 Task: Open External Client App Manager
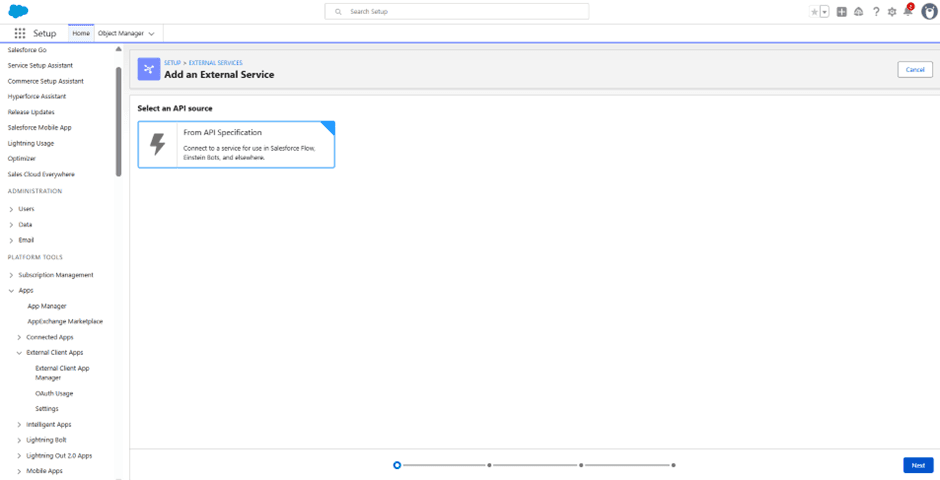pos(62,373)
